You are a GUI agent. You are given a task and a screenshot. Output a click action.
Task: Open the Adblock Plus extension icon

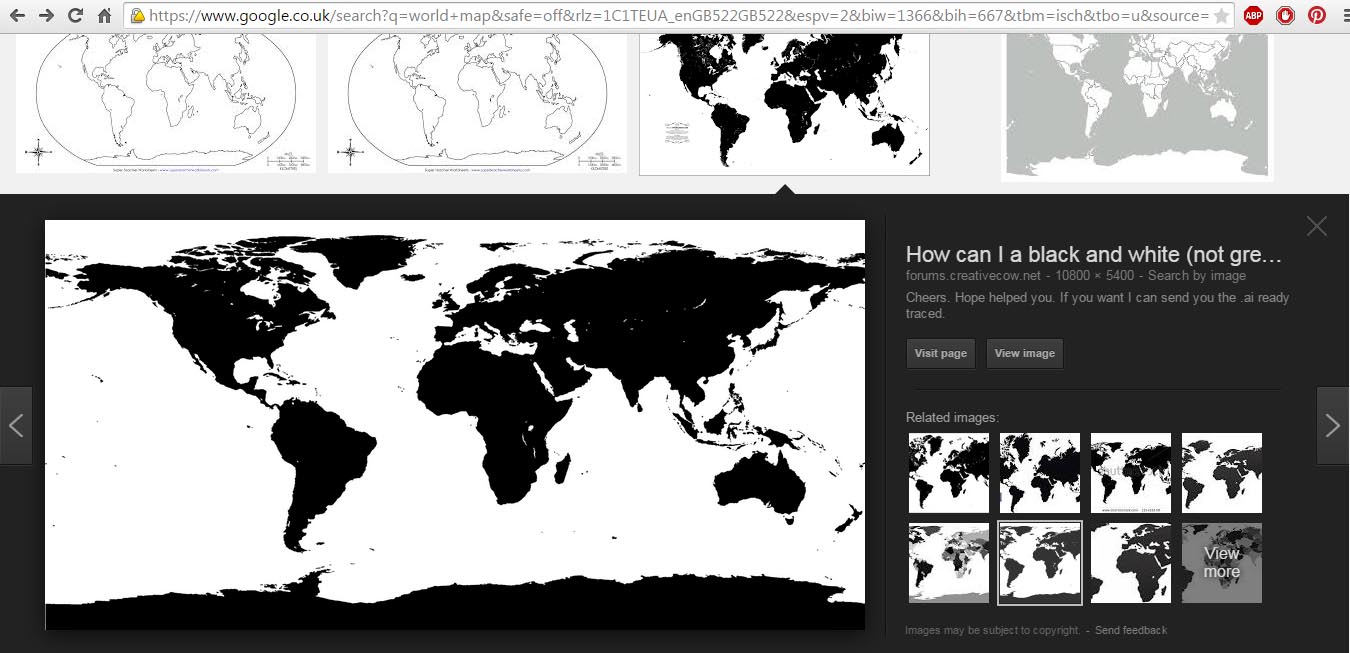click(1254, 16)
